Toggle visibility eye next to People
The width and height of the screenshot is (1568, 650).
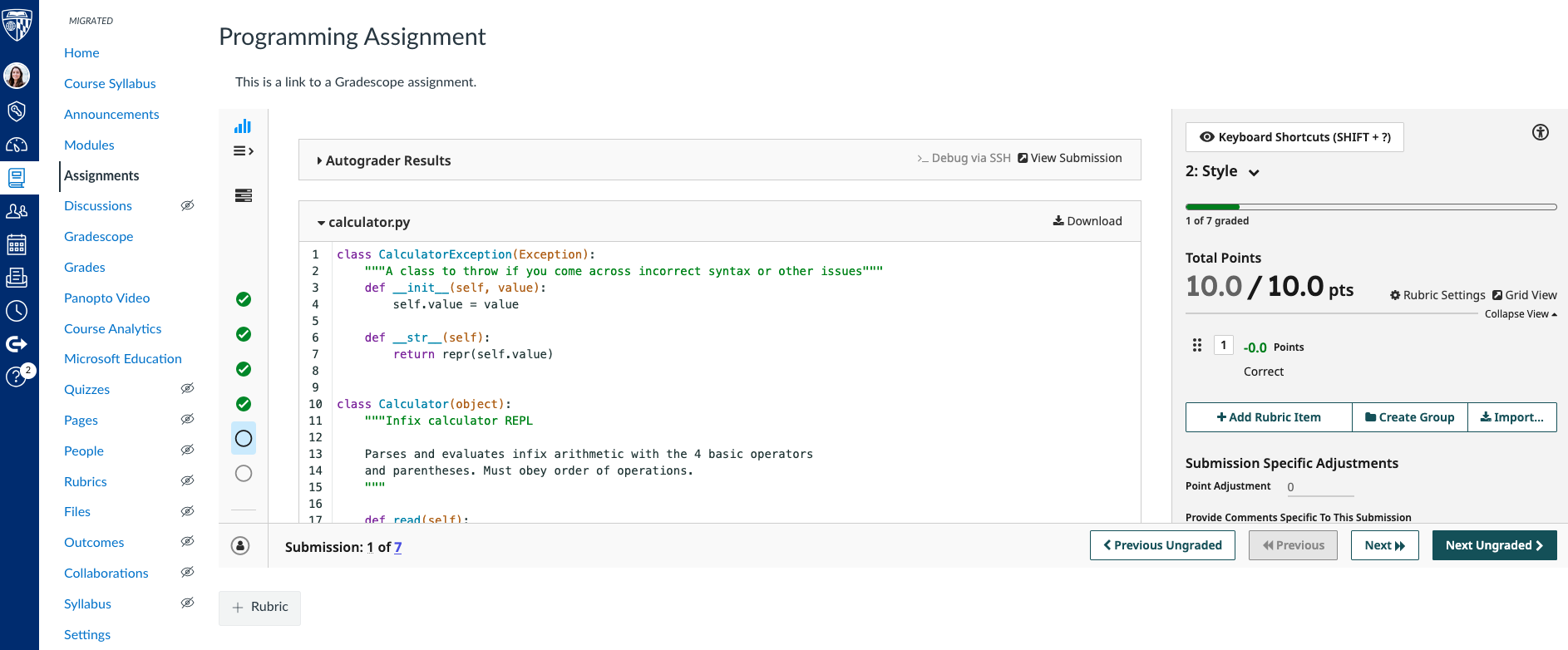coord(188,450)
